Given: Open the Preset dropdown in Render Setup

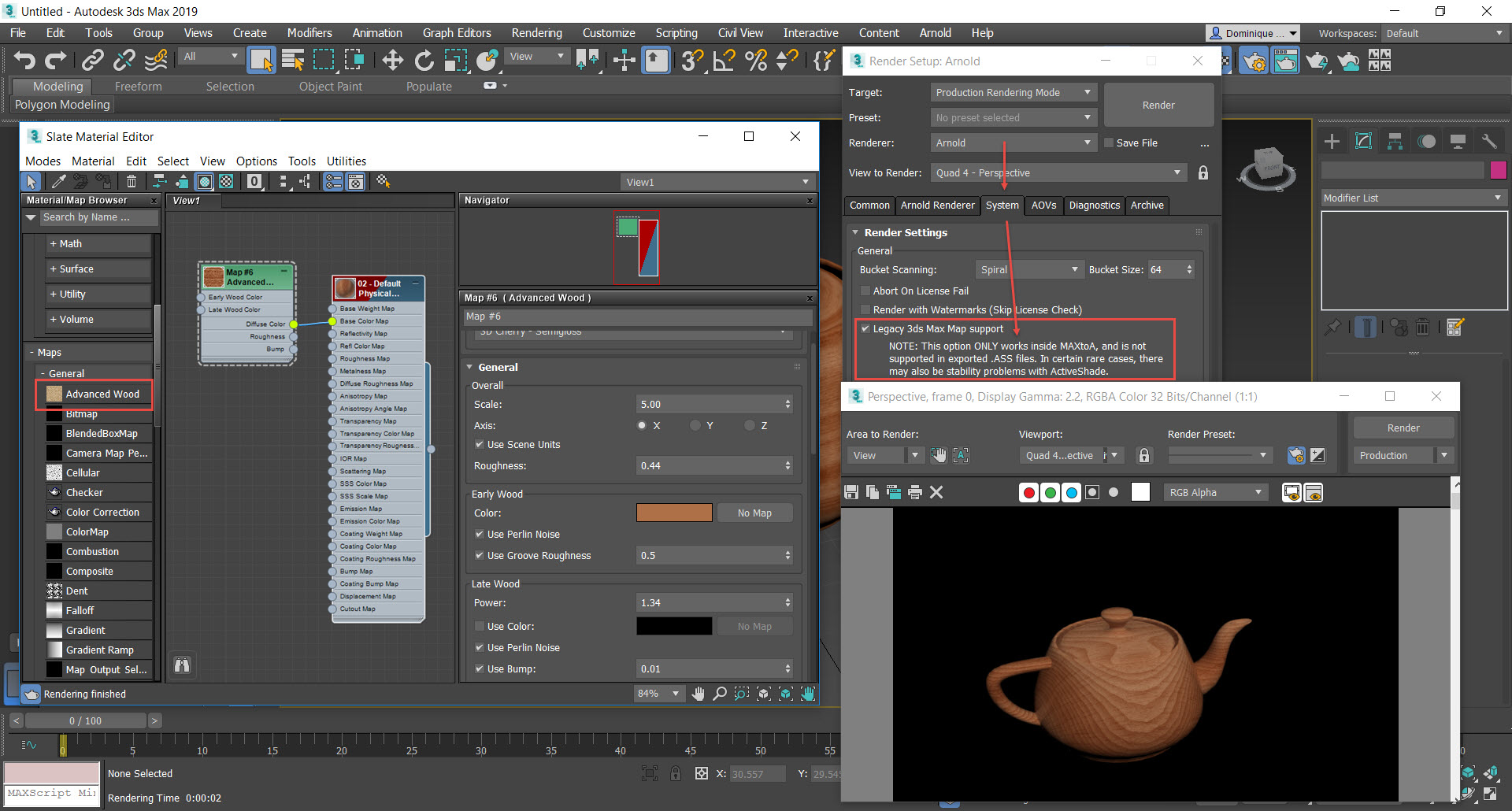Looking at the screenshot, I should (1014, 118).
